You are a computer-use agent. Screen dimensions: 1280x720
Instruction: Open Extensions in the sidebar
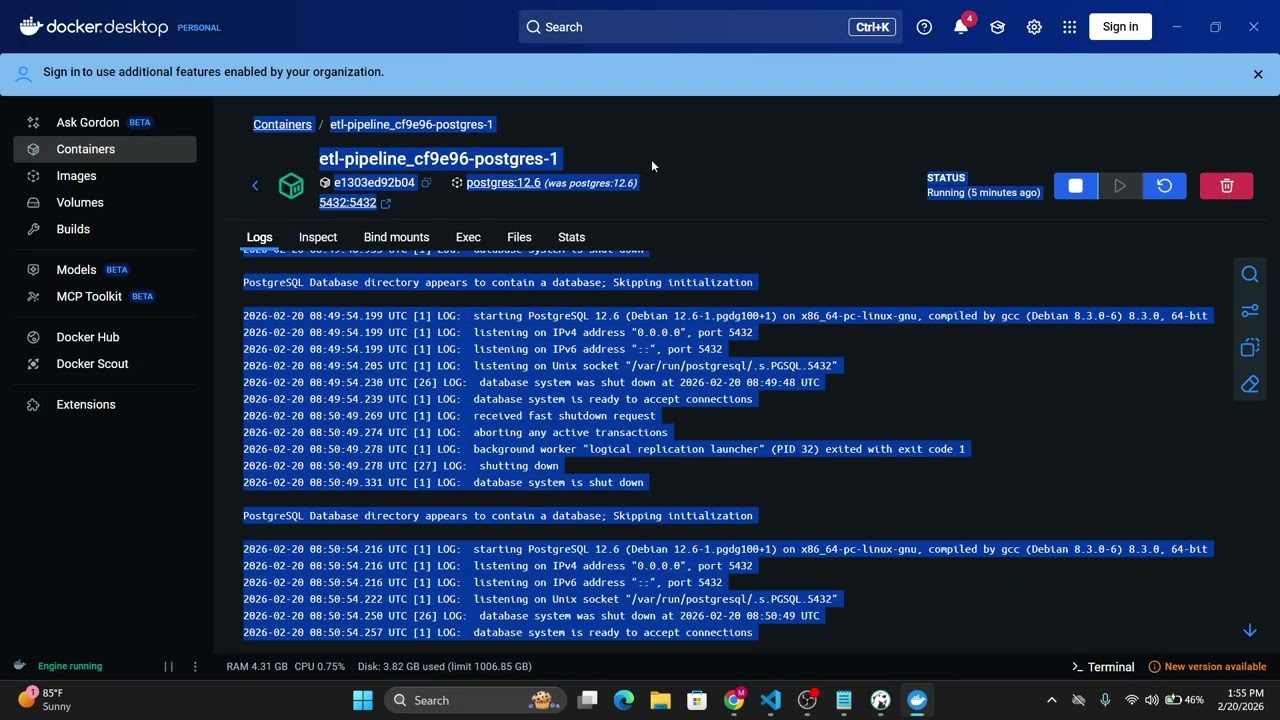point(105,404)
